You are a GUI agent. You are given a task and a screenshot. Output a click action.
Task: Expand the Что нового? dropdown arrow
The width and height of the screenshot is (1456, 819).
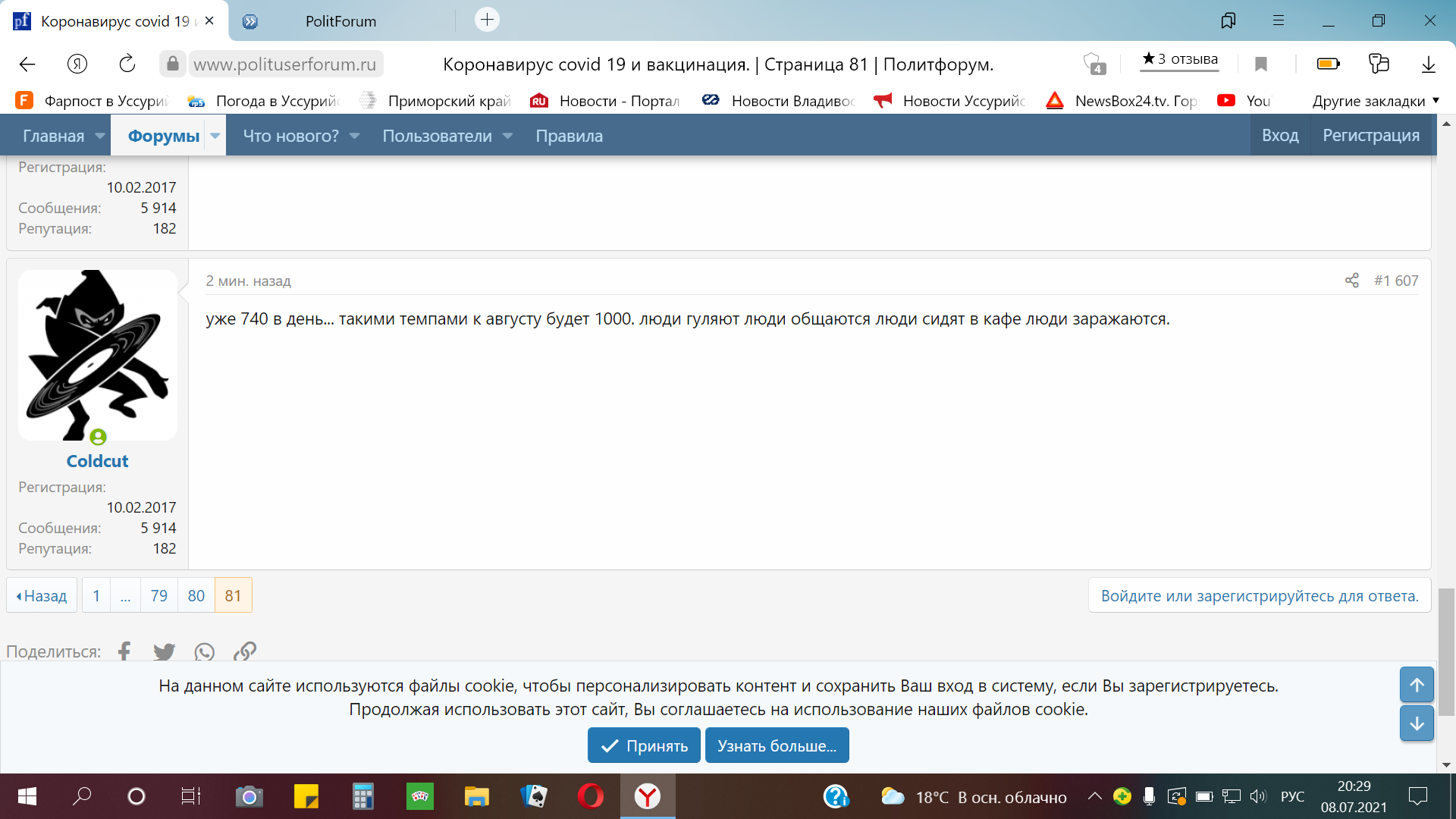(354, 136)
